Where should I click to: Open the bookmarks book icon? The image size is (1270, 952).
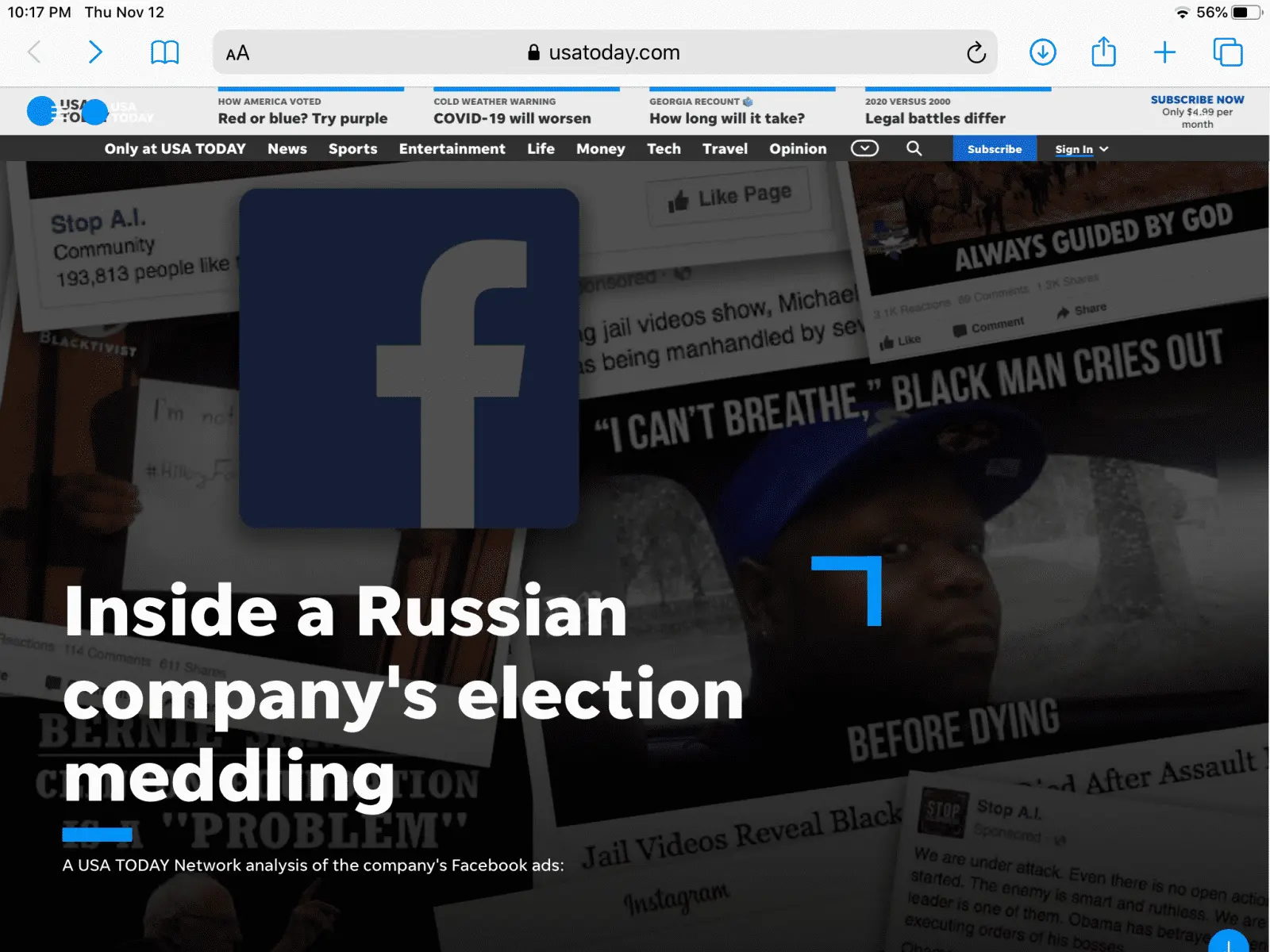tap(164, 52)
